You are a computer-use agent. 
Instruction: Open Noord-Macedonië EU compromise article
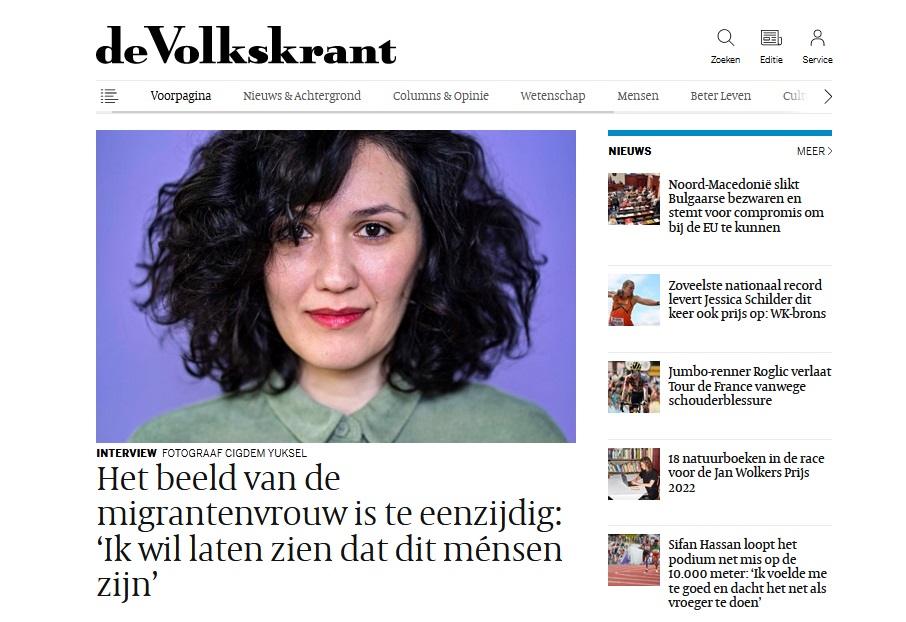(x=746, y=206)
